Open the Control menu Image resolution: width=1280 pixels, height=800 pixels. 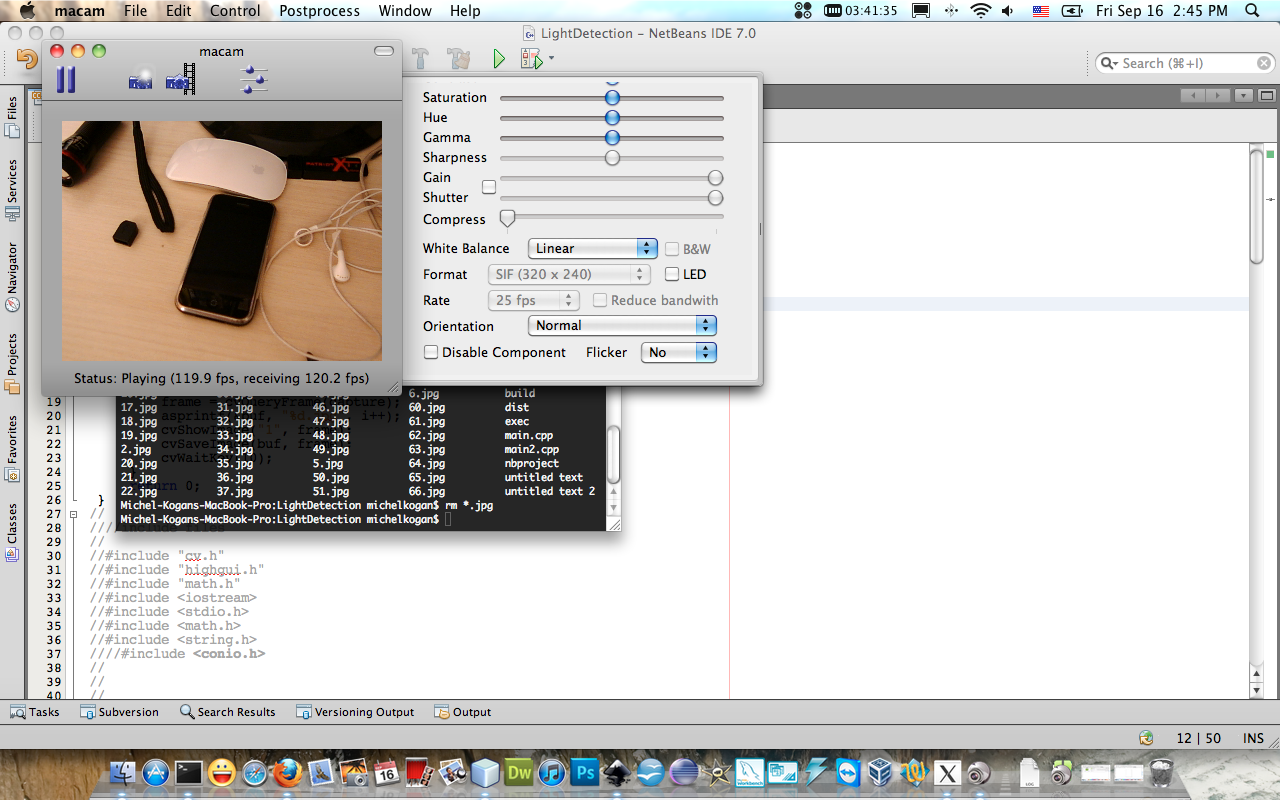tap(235, 11)
